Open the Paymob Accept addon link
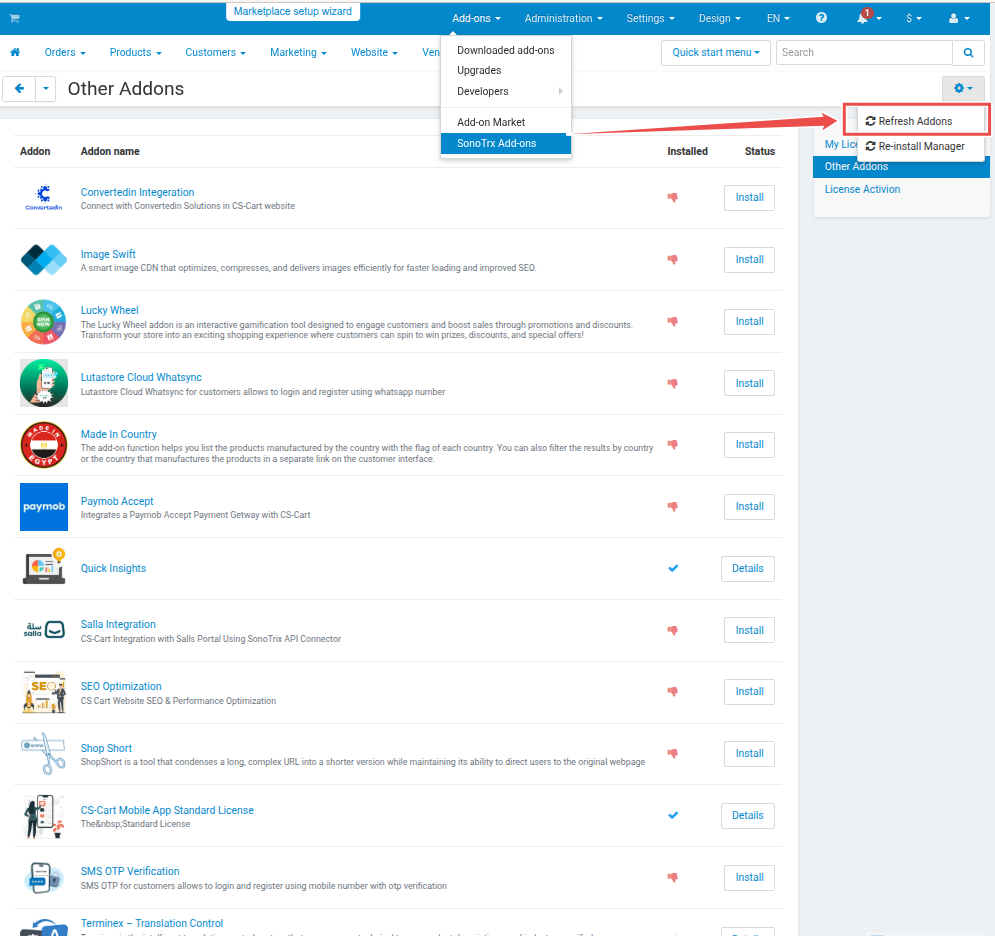Image resolution: width=995 pixels, height=936 pixels. (x=117, y=501)
